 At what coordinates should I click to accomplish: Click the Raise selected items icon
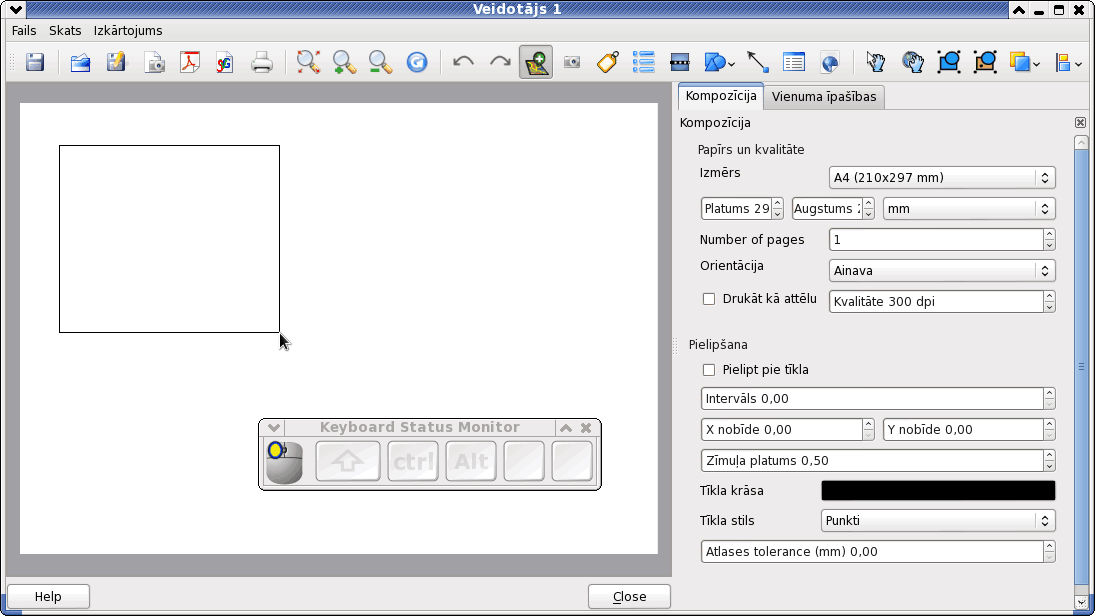coord(1020,62)
